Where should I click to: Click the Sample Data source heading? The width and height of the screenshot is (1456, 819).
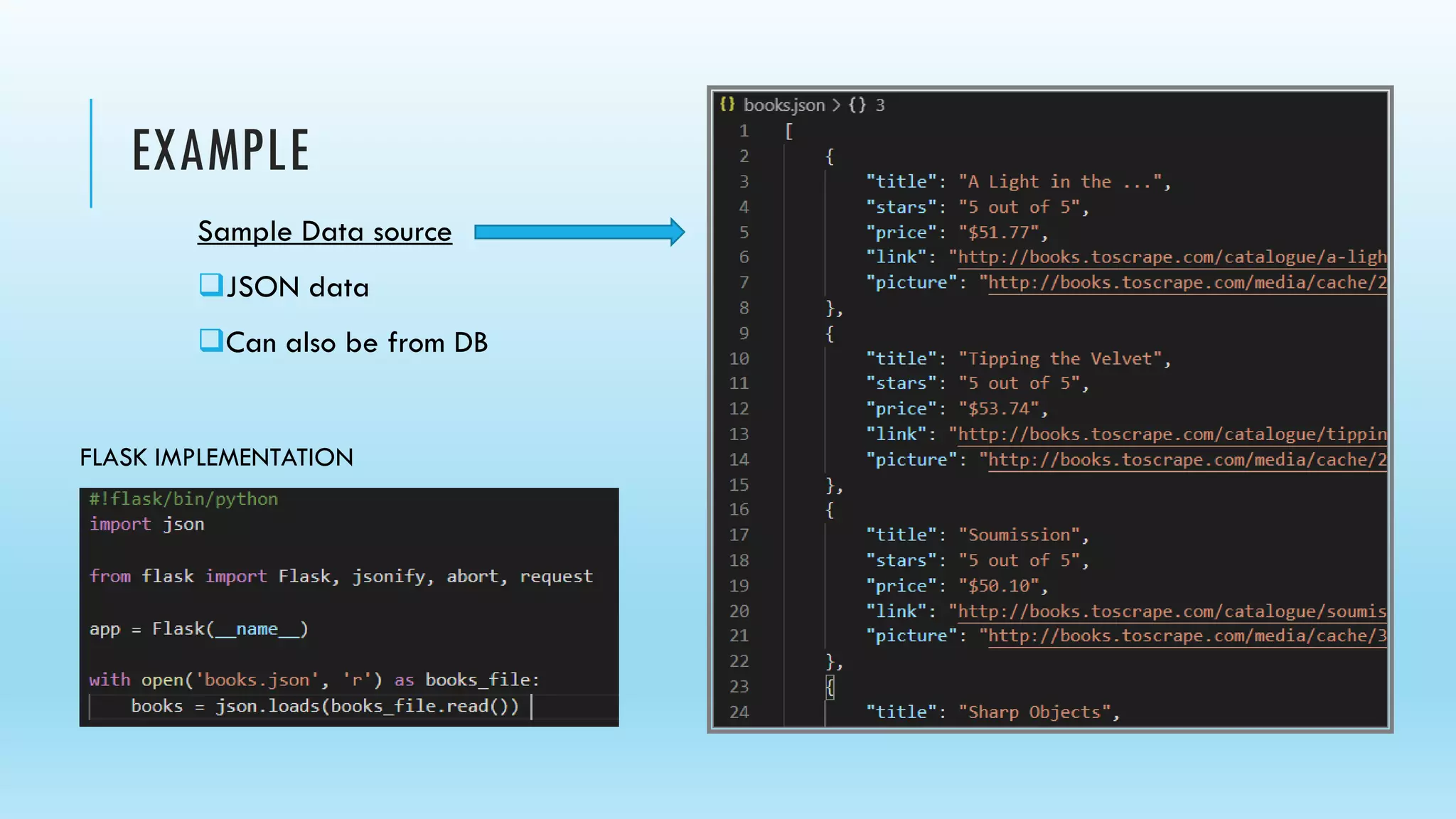click(325, 232)
